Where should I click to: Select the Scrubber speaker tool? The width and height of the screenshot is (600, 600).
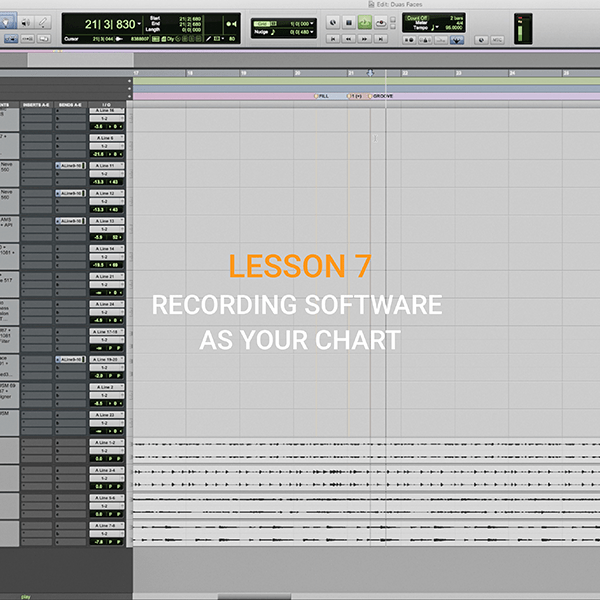(26, 23)
